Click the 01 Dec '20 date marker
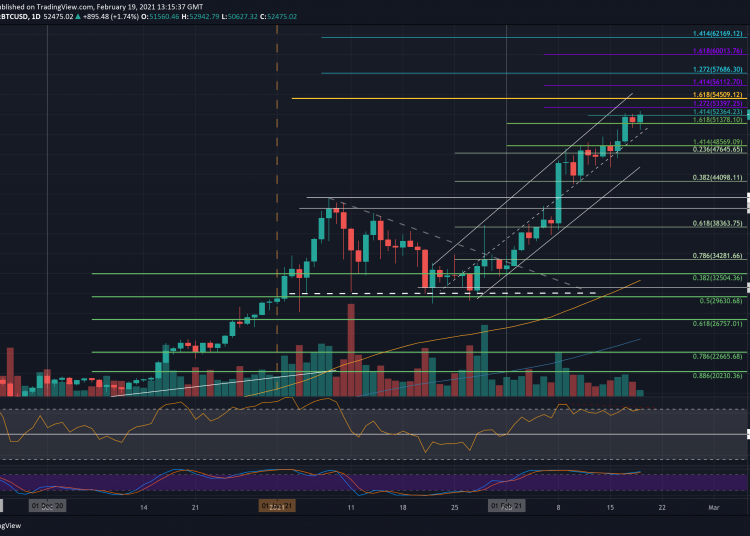 (47, 507)
